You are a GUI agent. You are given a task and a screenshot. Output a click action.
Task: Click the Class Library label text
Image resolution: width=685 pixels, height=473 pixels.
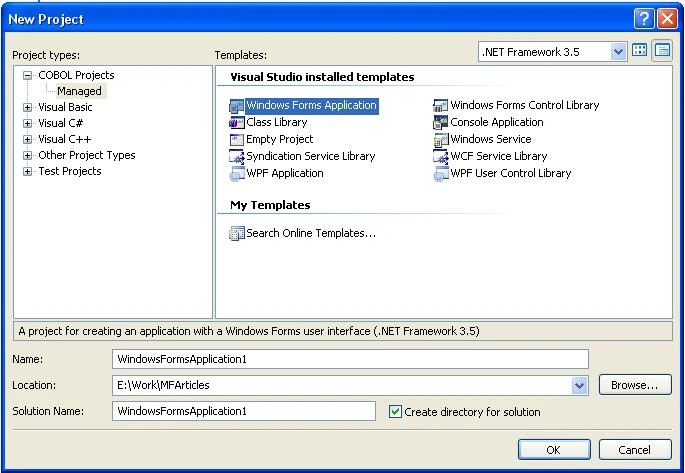point(277,122)
